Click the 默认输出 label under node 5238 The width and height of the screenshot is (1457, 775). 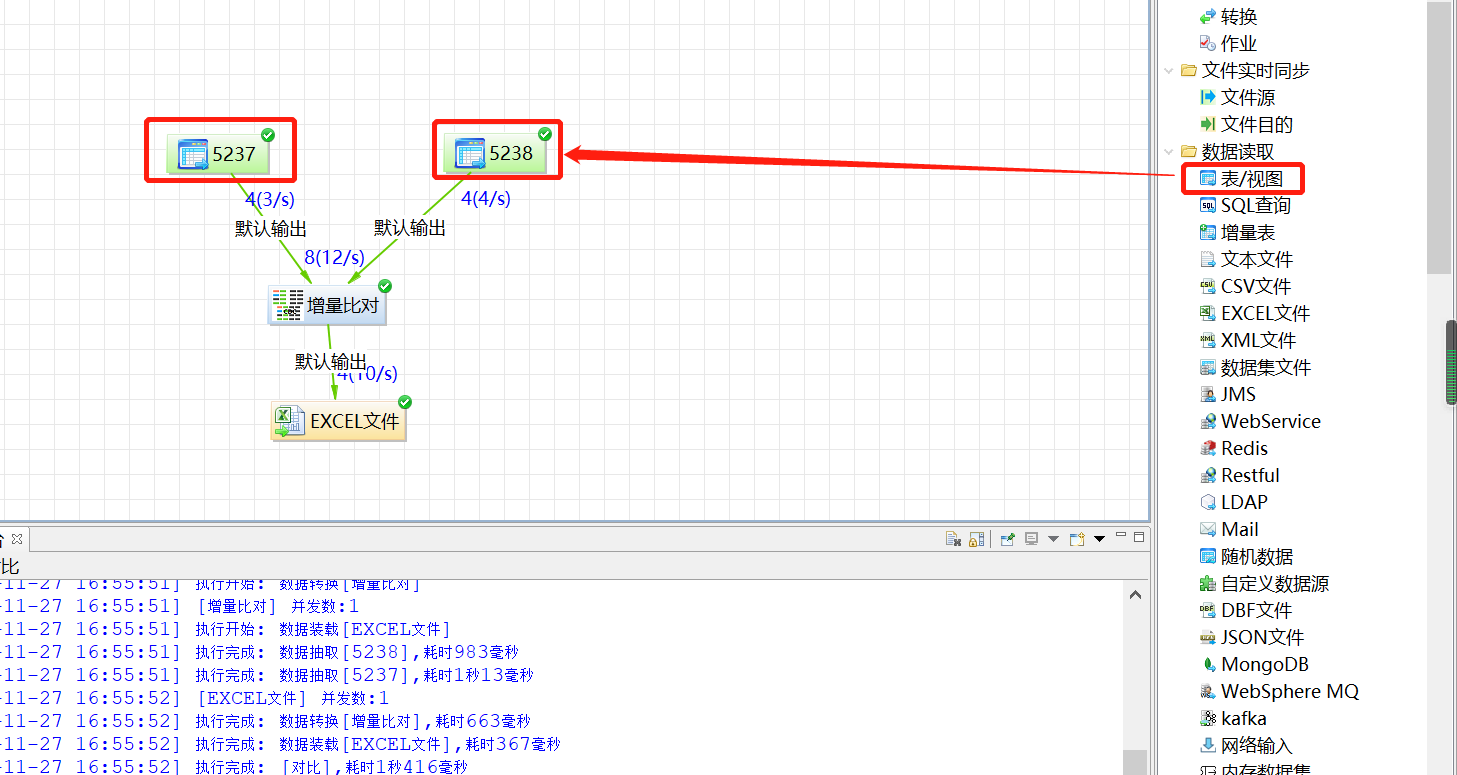point(410,228)
